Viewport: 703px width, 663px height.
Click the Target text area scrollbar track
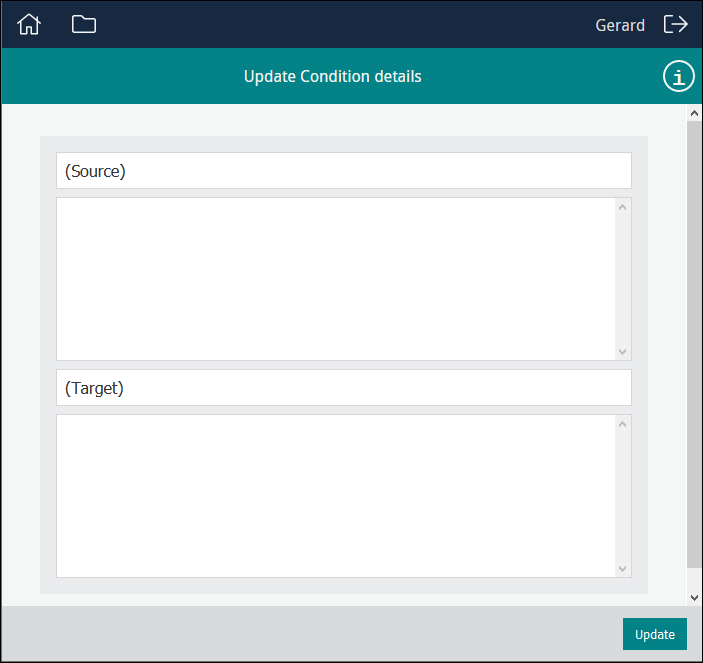(623, 496)
